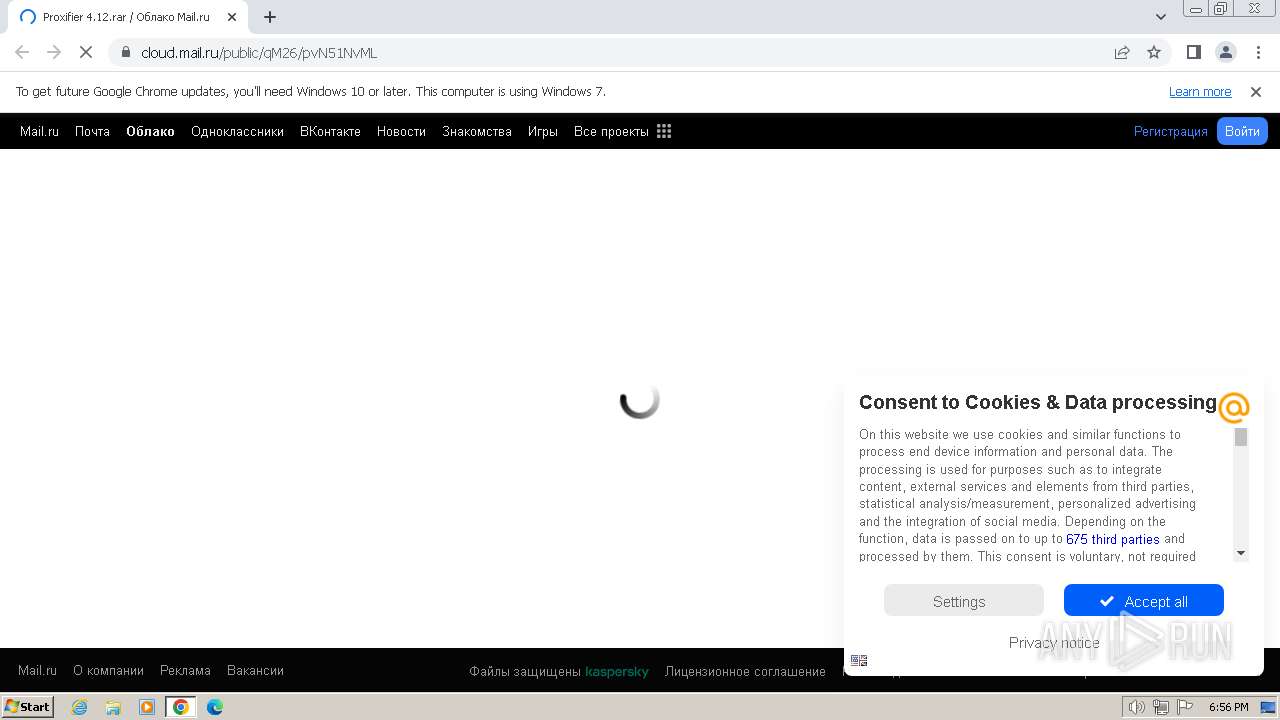Open Знакомства link
This screenshot has height=720, width=1280.
coord(477,131)
